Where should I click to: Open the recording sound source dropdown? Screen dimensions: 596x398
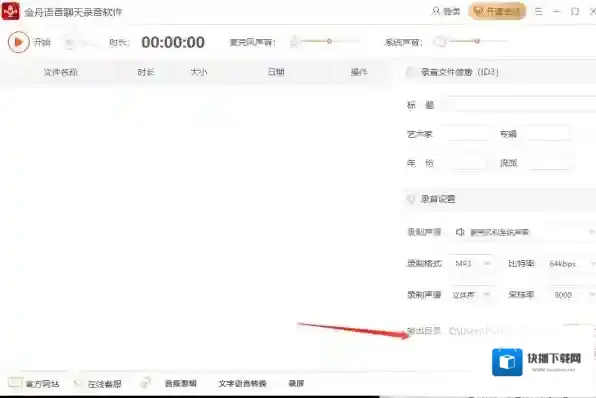click(x=523, y=232)
